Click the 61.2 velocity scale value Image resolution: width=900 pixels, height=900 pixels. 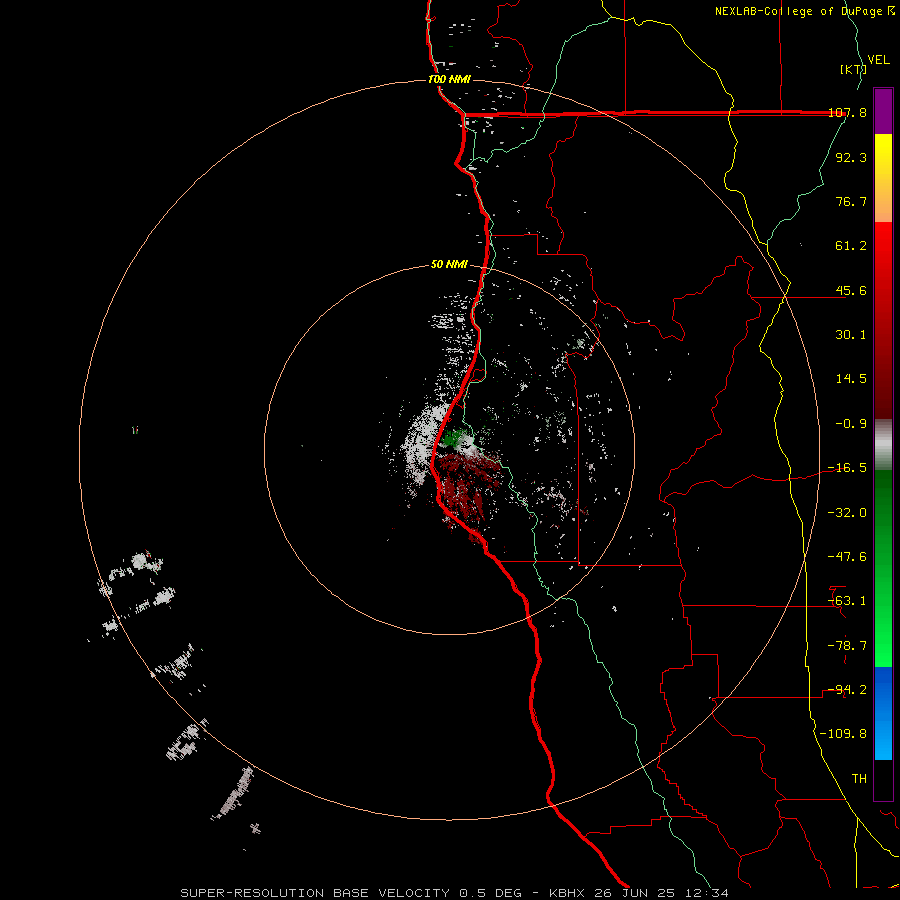click(851, 246)
